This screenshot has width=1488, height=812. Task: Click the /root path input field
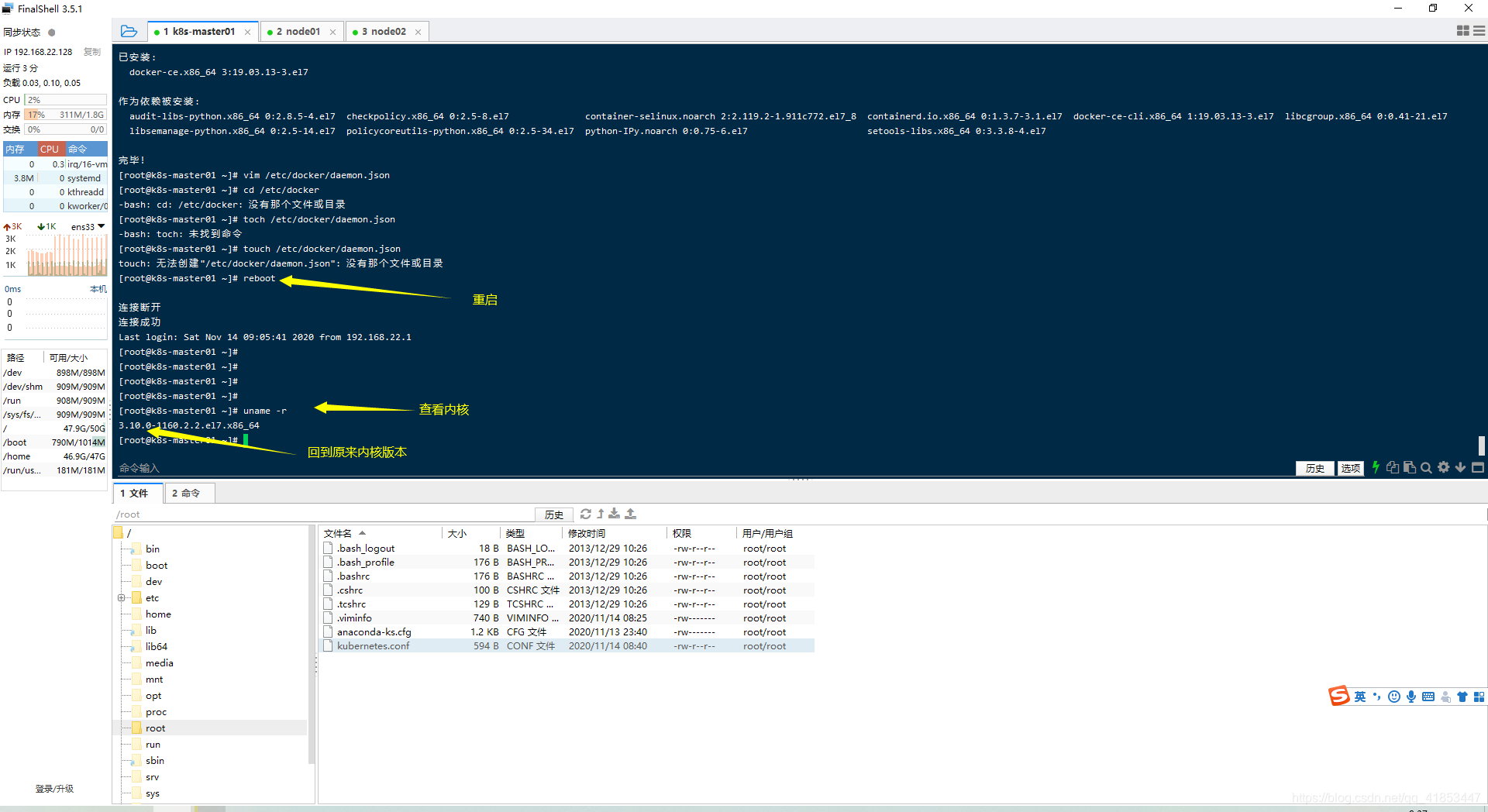[323, 514]
